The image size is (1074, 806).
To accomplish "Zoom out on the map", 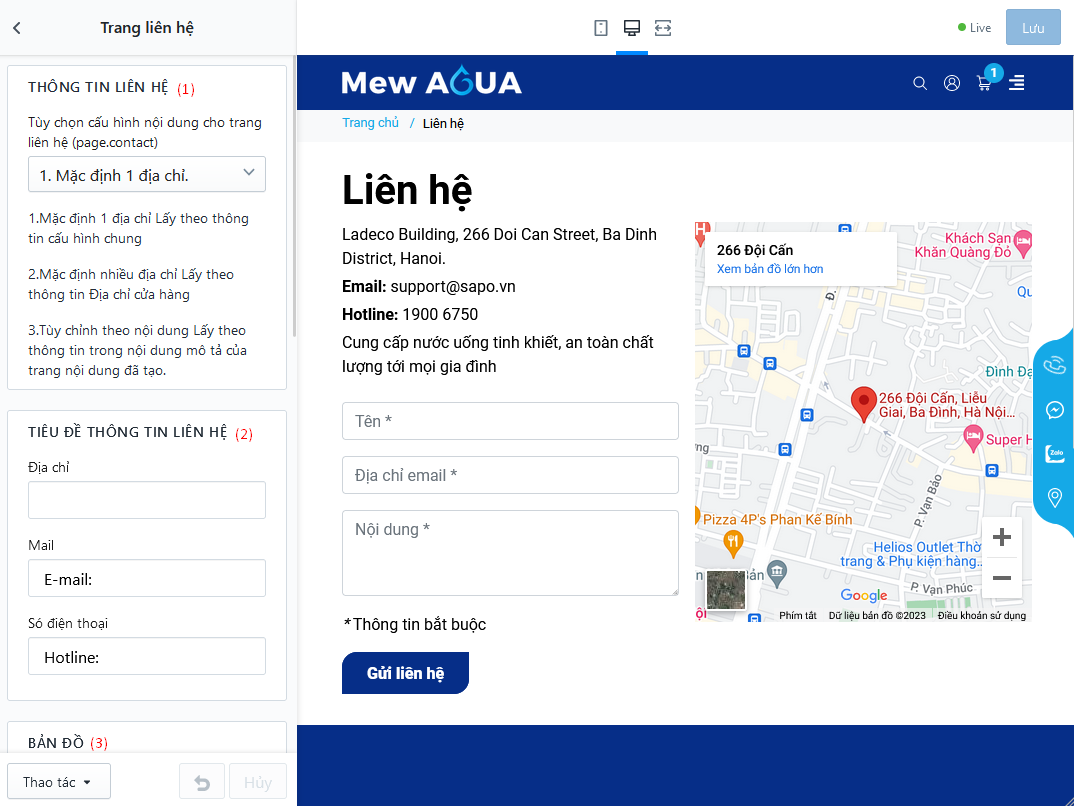I will click(x=1001, y=578).
